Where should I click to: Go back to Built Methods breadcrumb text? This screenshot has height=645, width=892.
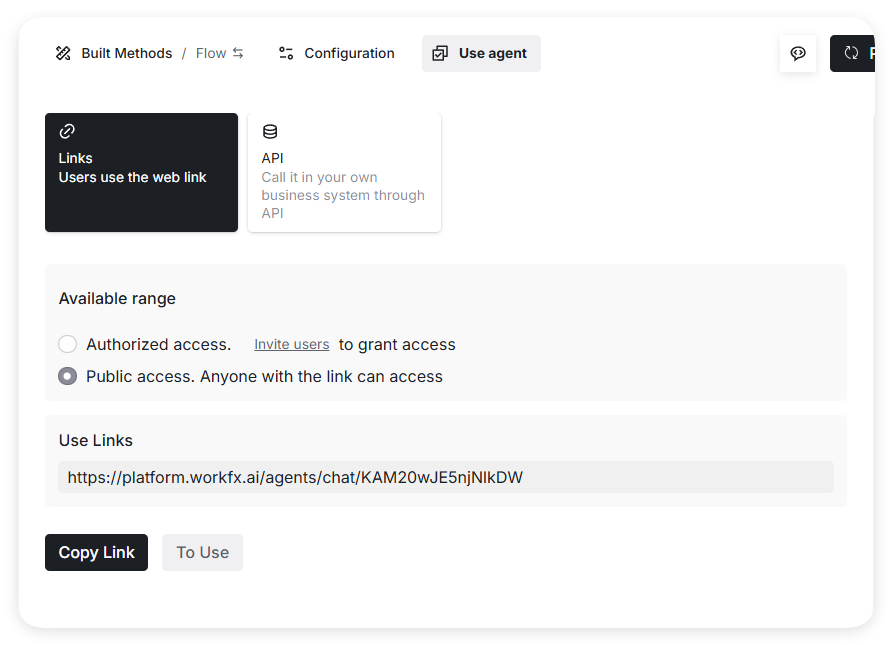(127, 53)
